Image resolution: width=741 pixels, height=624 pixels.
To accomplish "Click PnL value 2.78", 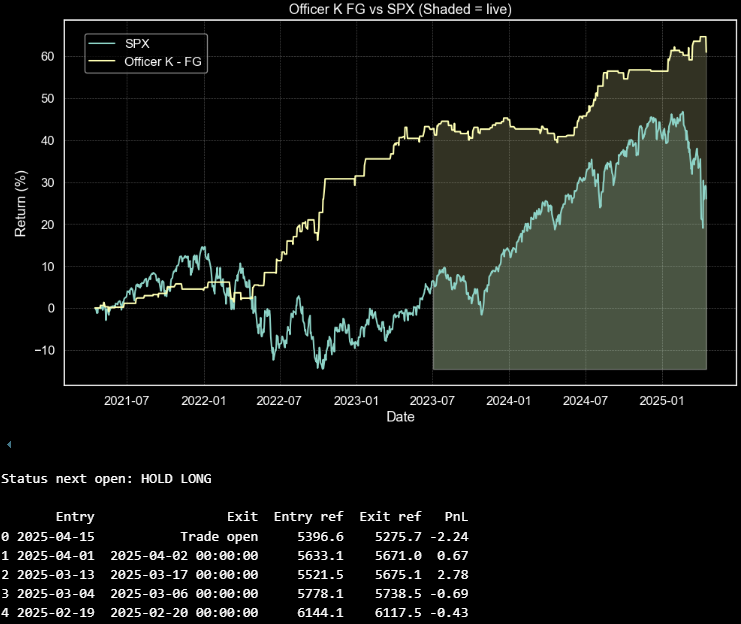I will (x=453, y=575).
